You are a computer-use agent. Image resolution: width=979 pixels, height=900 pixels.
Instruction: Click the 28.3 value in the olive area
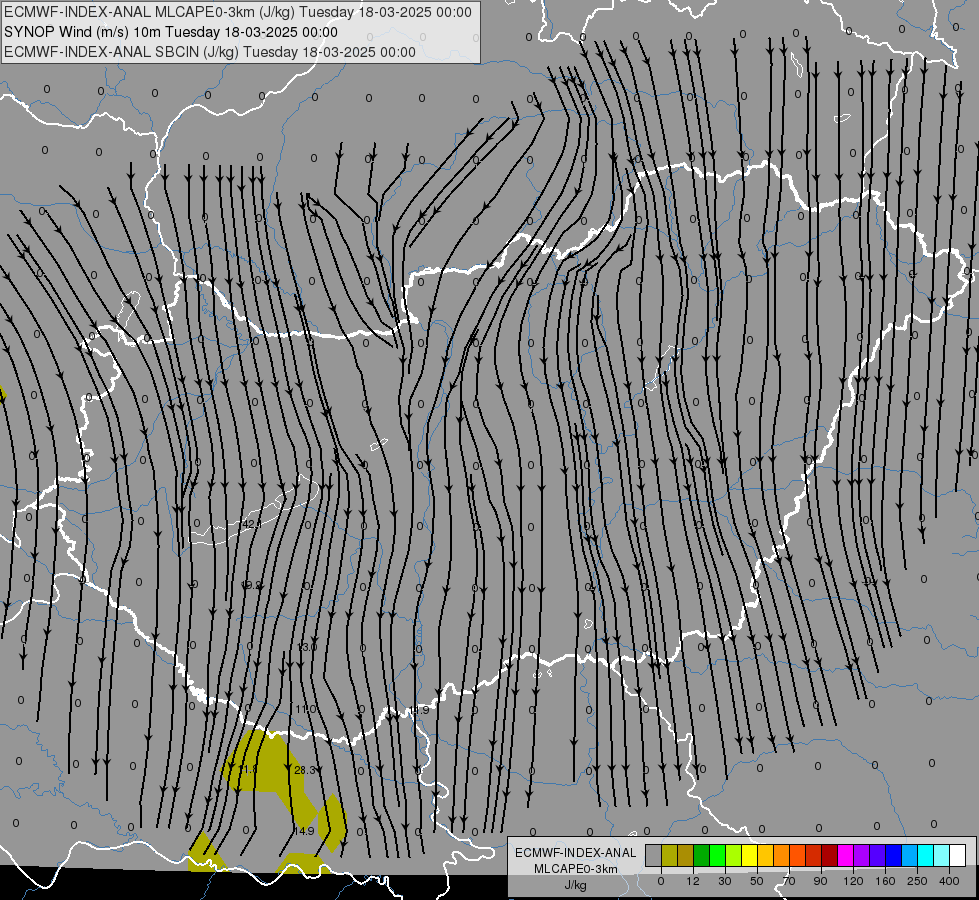[305, 770]
